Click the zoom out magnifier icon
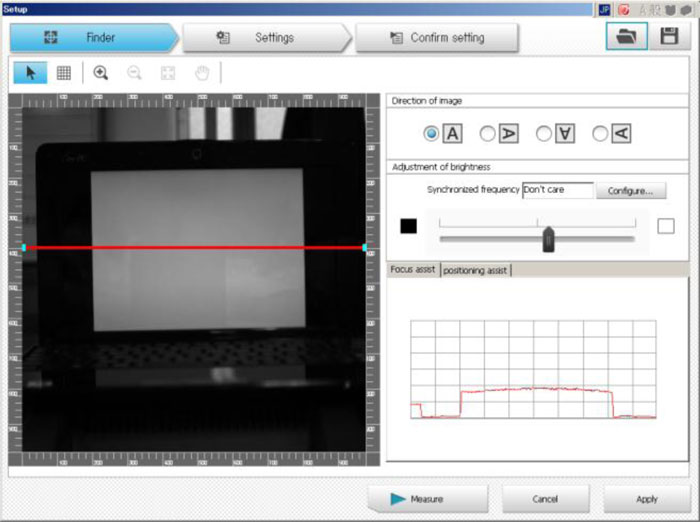This screenshot has width=700, height=522. [134, 73]
